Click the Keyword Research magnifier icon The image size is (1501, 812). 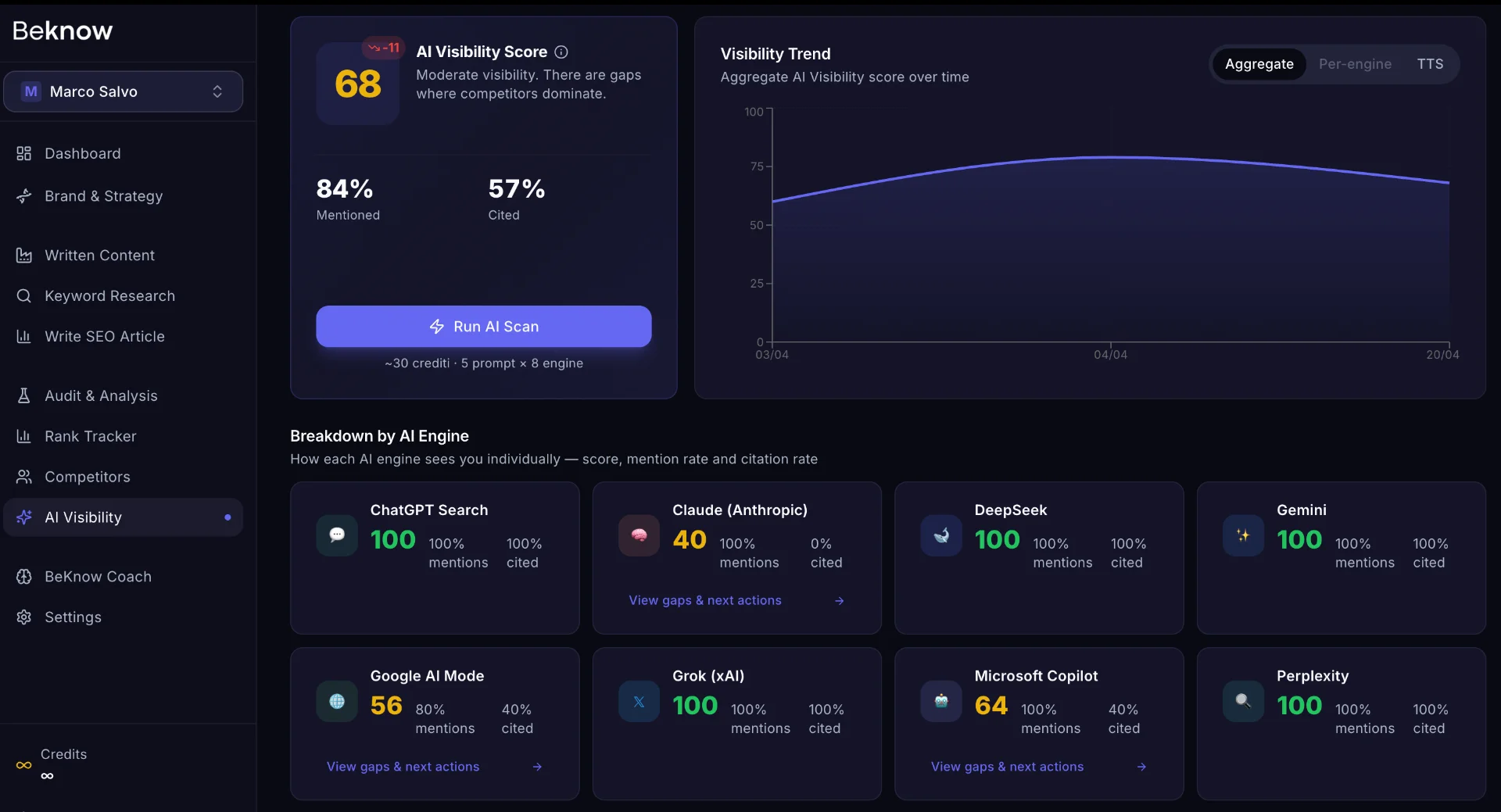coord(24,296)
